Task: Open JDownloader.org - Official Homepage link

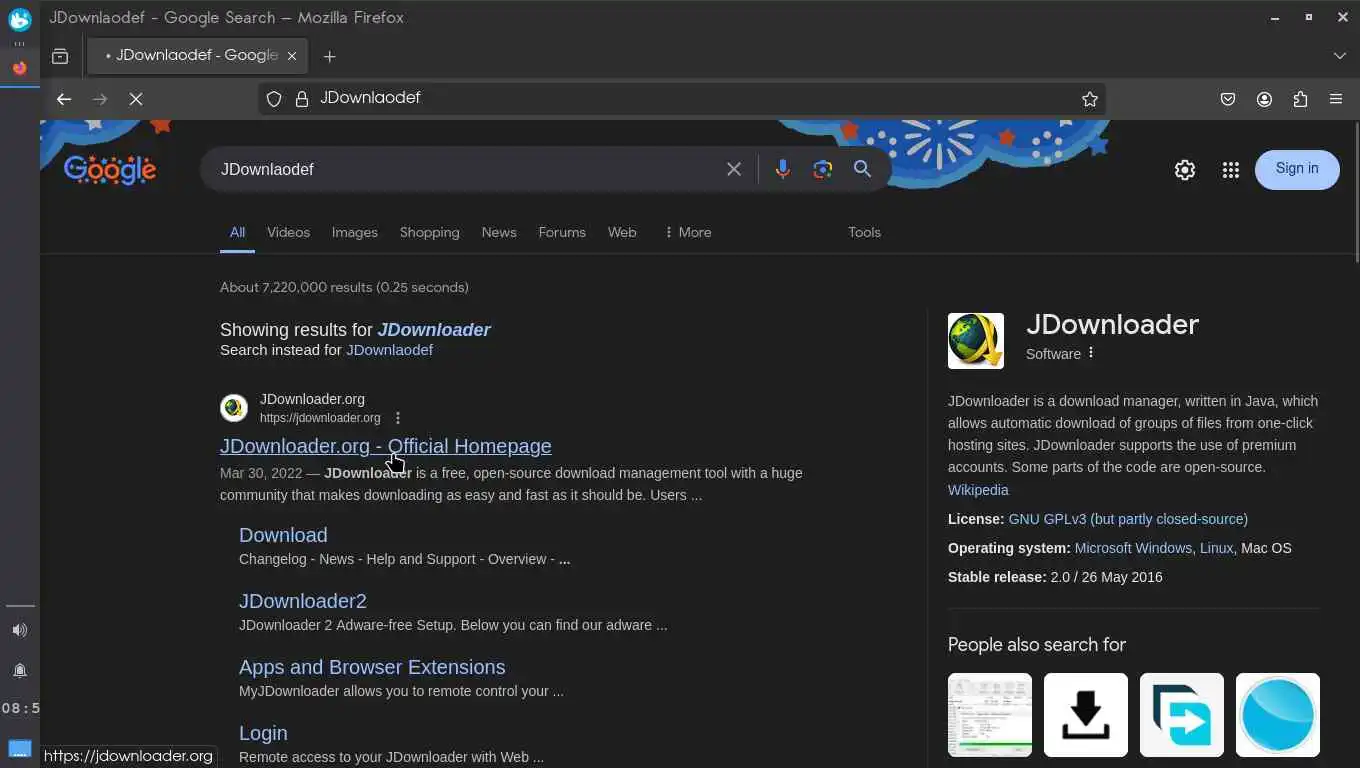Action: click(386, 446)
